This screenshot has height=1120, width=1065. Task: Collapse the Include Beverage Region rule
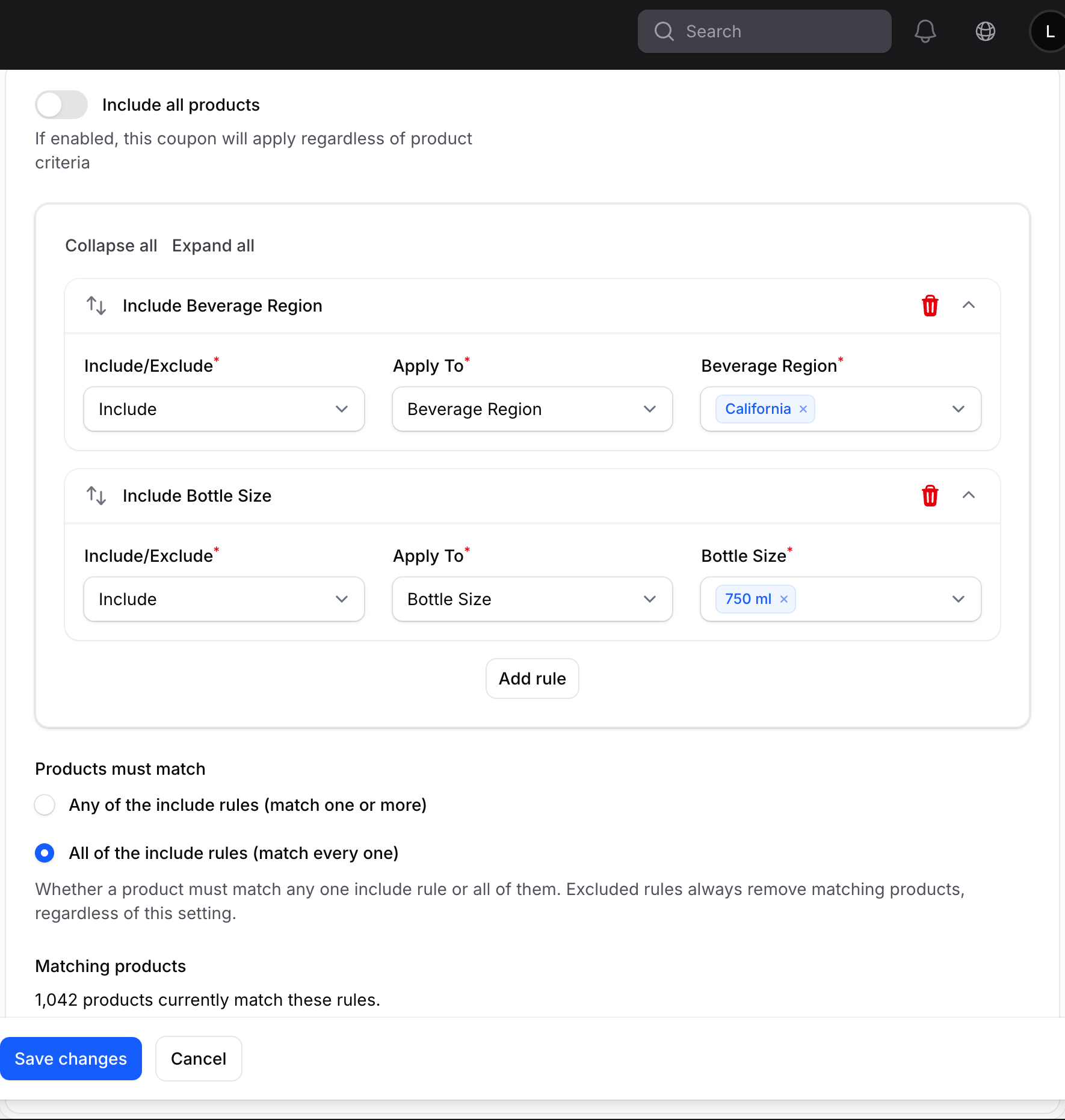(x=968, y=305)
